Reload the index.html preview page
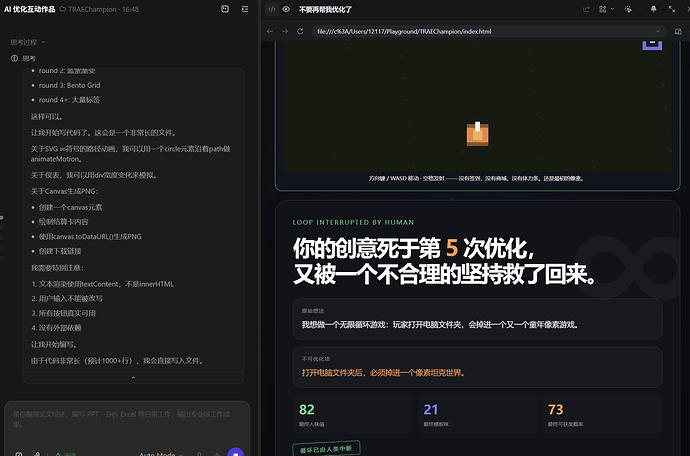Image resolution: width=690 pixels, height=456 pixels. coord(300,31)
